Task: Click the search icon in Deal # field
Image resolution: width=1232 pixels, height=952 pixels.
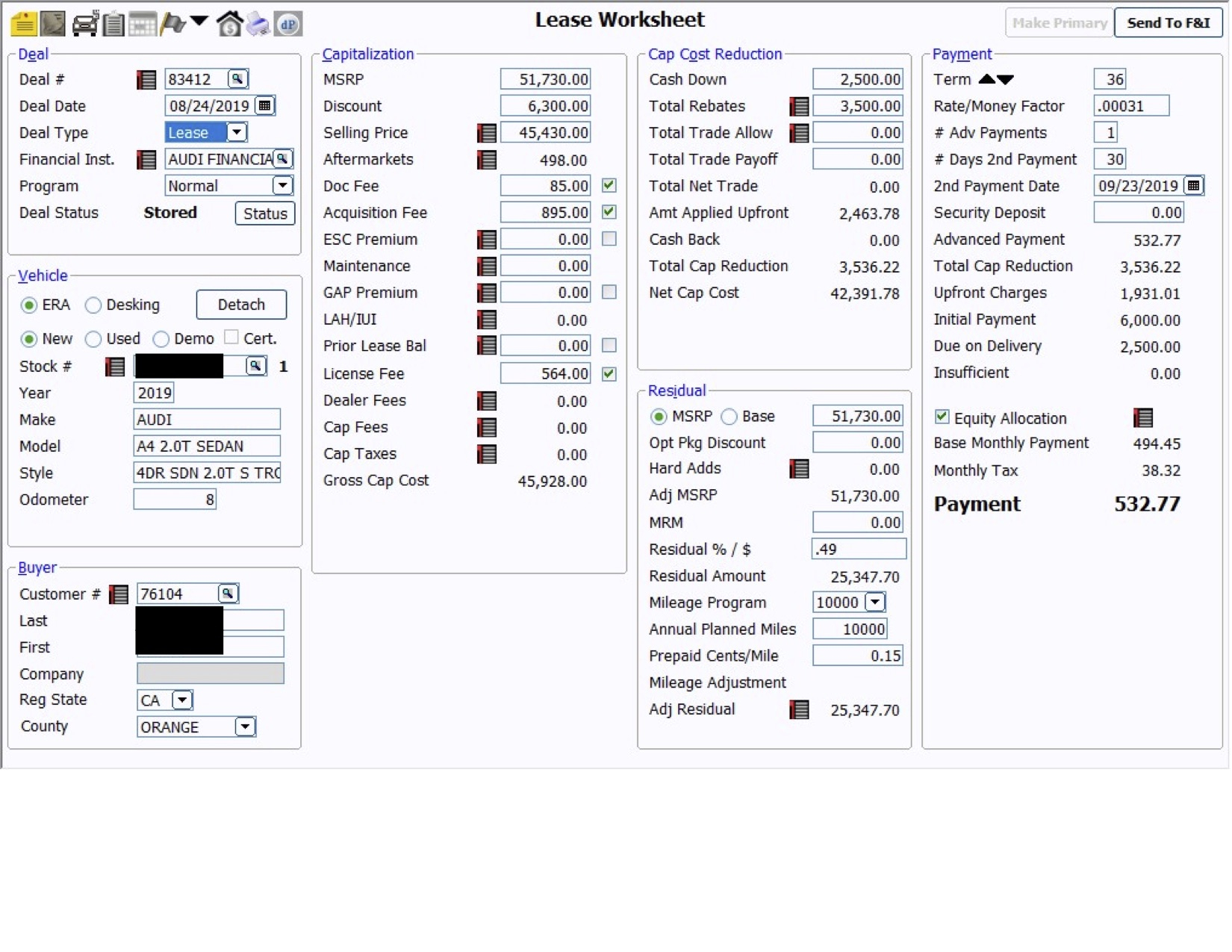Action: point(237,79)
